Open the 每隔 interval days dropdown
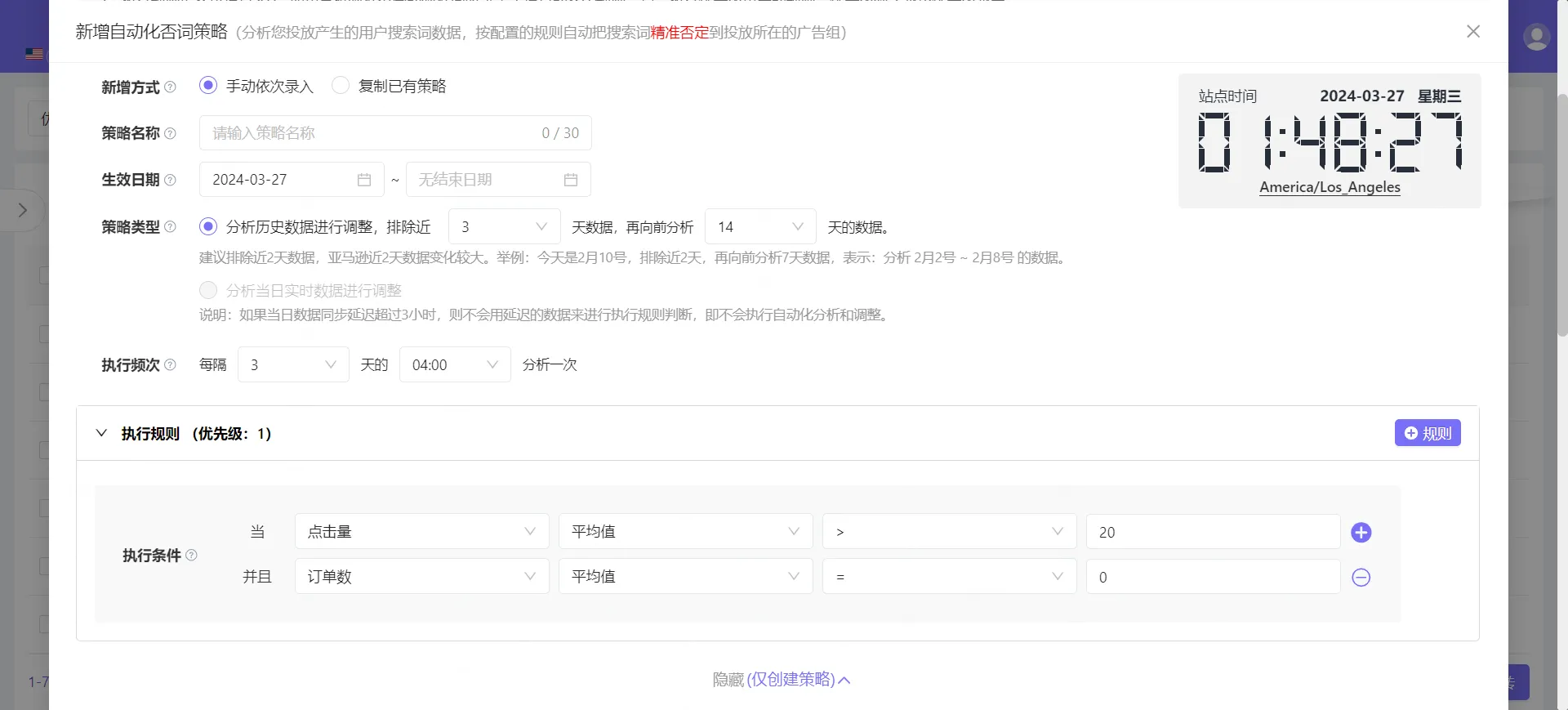 (x=293, y=364)
